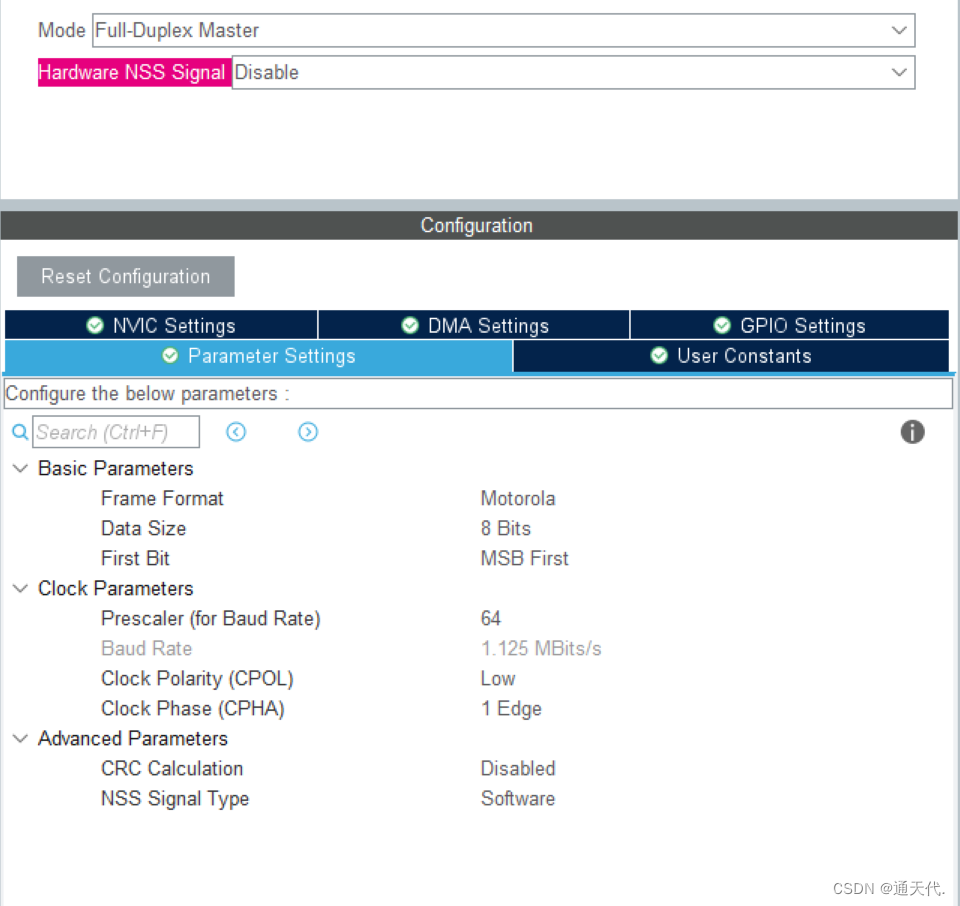Click the green check icon on NVIC Settings
The width and height of the screenshot is (960, 906).
[x=95, y=324]
